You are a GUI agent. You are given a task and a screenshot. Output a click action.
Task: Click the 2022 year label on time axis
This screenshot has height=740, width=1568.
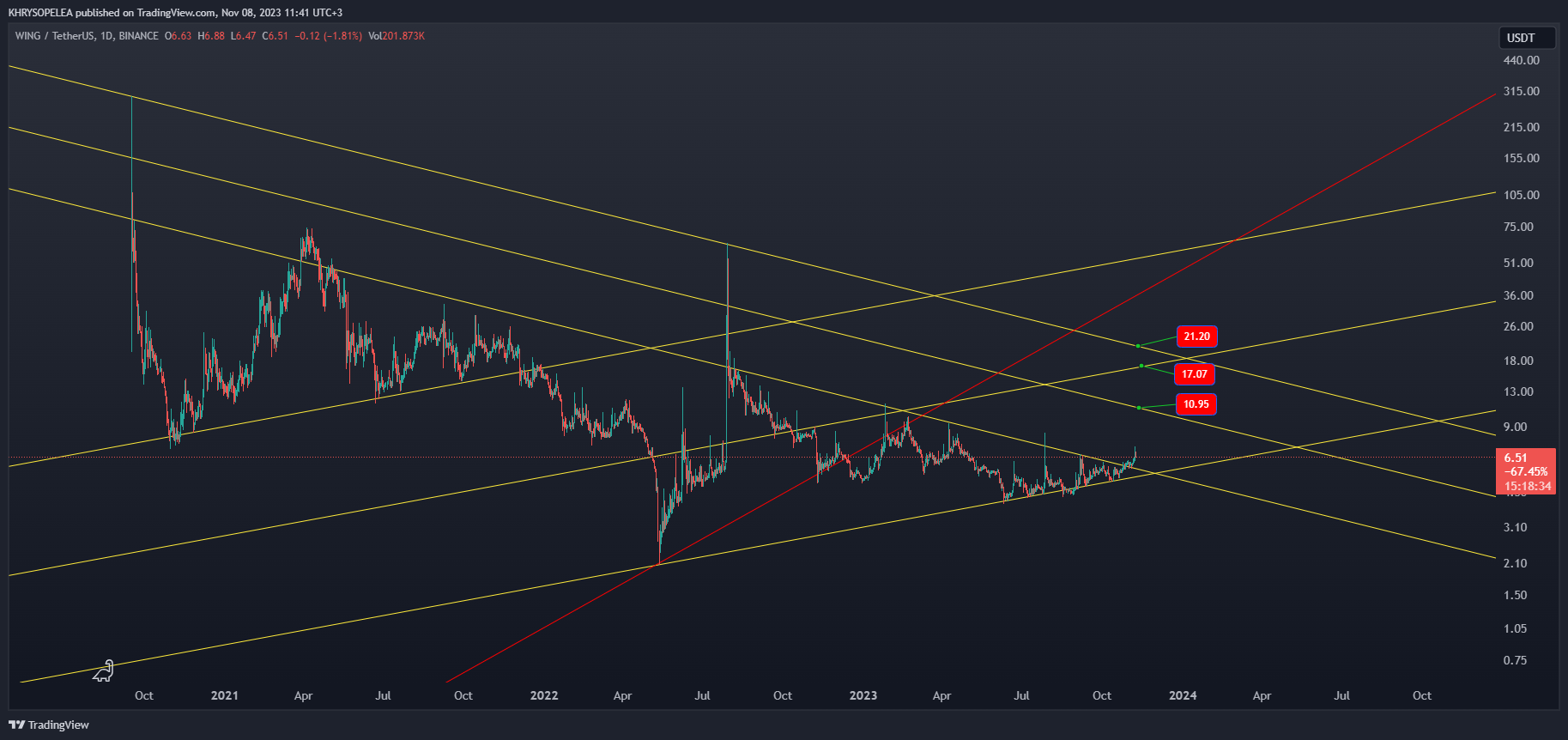pyautogui.click(x=544, y=695)
